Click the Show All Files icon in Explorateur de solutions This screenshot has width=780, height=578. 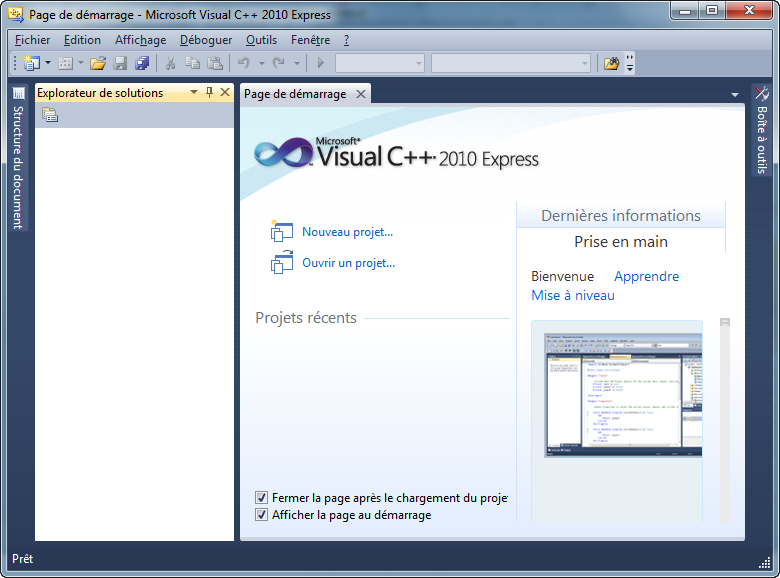click(x=50, y=115)
